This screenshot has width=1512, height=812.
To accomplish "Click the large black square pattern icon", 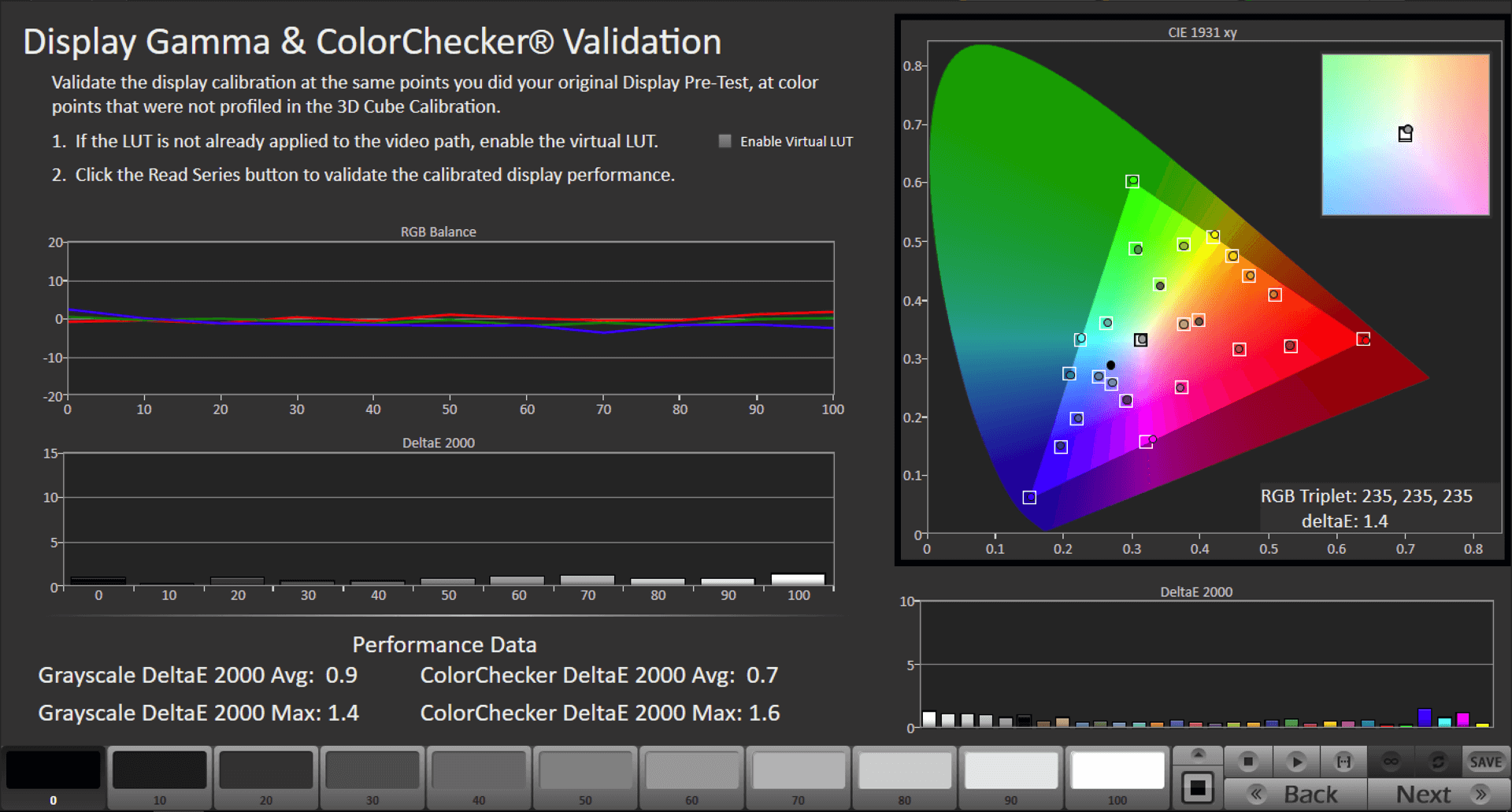I will click(x=1197, y=788).
